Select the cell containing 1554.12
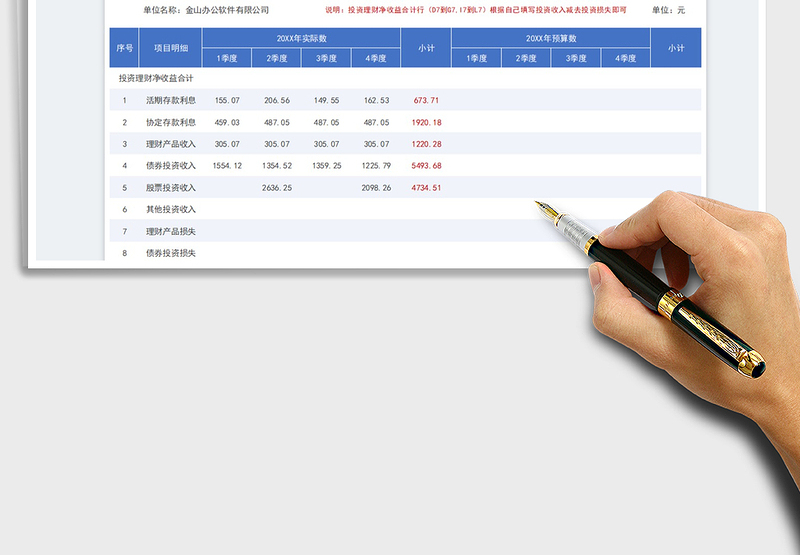 coord(226,166)
